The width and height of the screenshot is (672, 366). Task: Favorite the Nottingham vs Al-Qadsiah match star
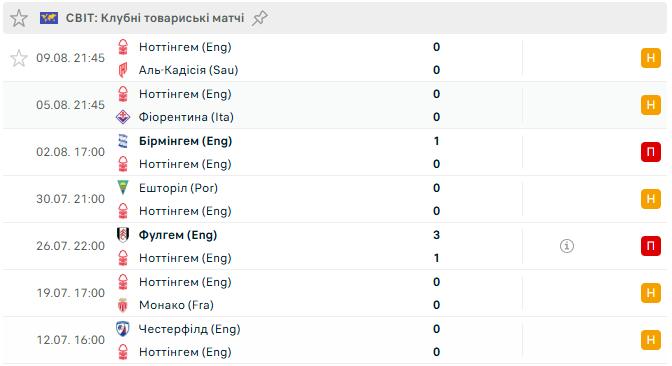tap(19, 58)
